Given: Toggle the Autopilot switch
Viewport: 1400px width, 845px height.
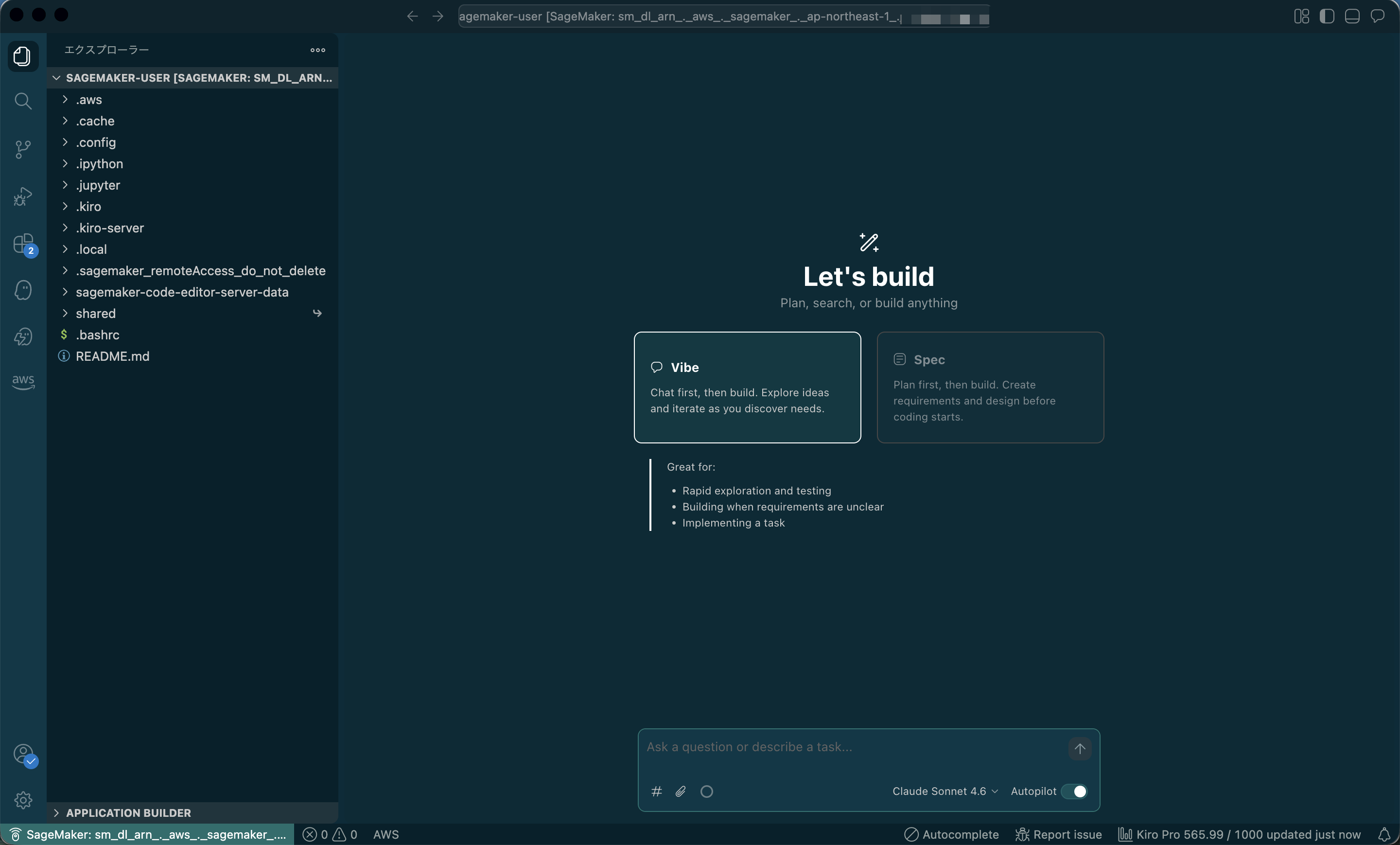Looking at the screenshot, I should pyautogui.click(x=1074, y=791).
